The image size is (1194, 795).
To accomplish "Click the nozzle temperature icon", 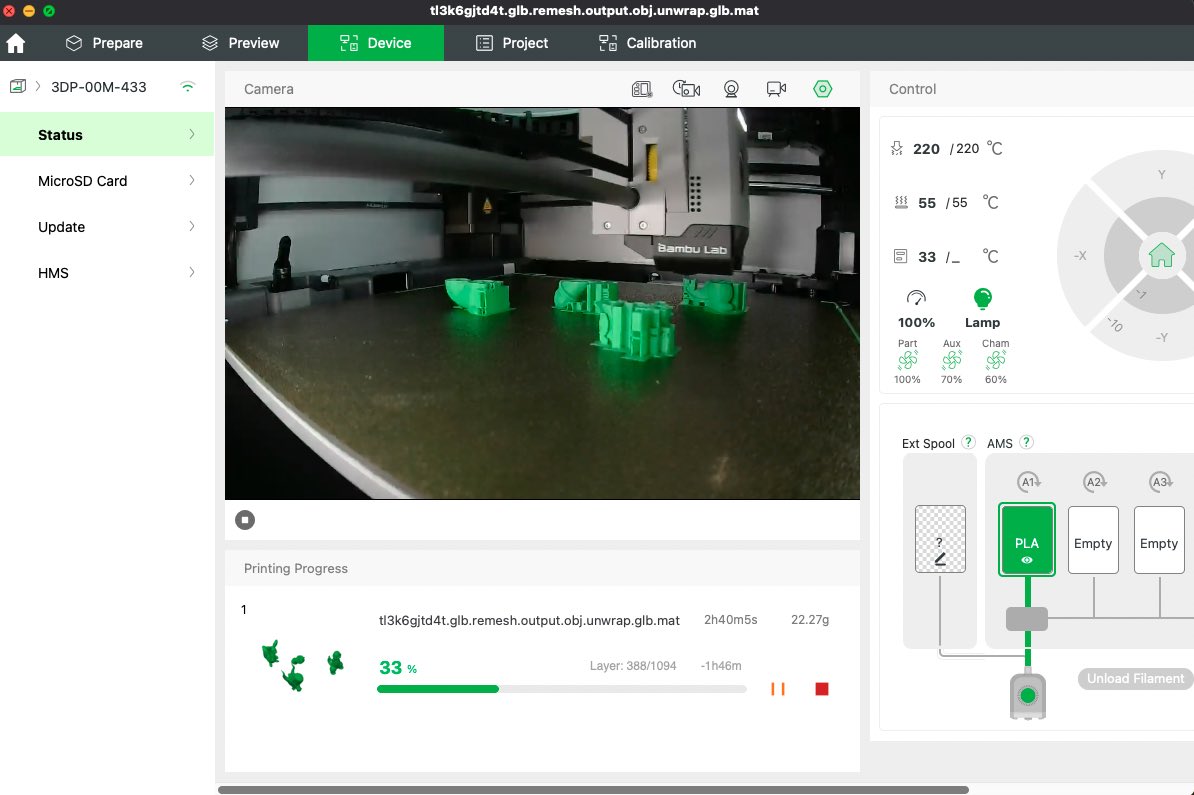I will coord(897,148).
